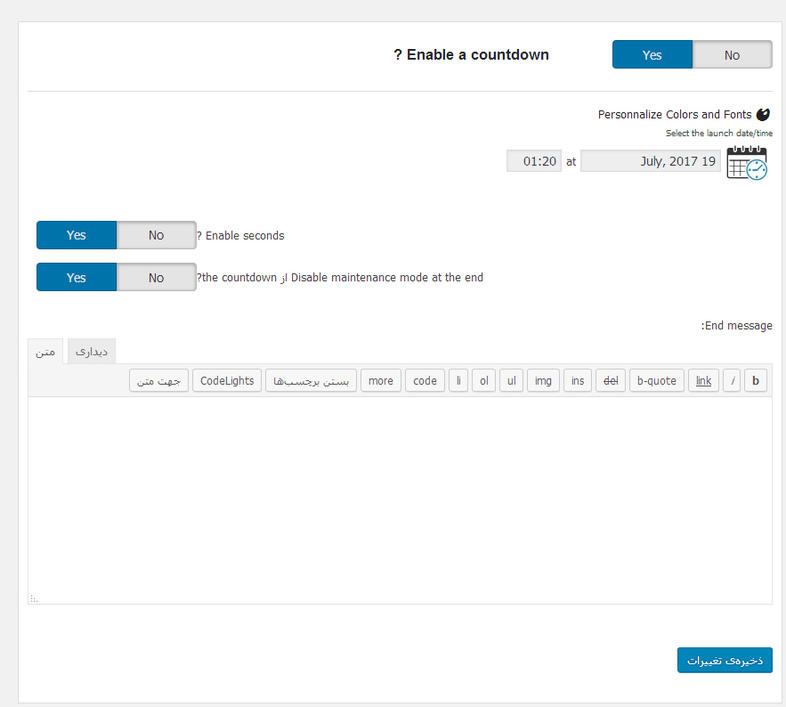Click the palette icon beside Personnalize Colors
The height and width of the screenshot is (707, 786).
click(763, 114)
